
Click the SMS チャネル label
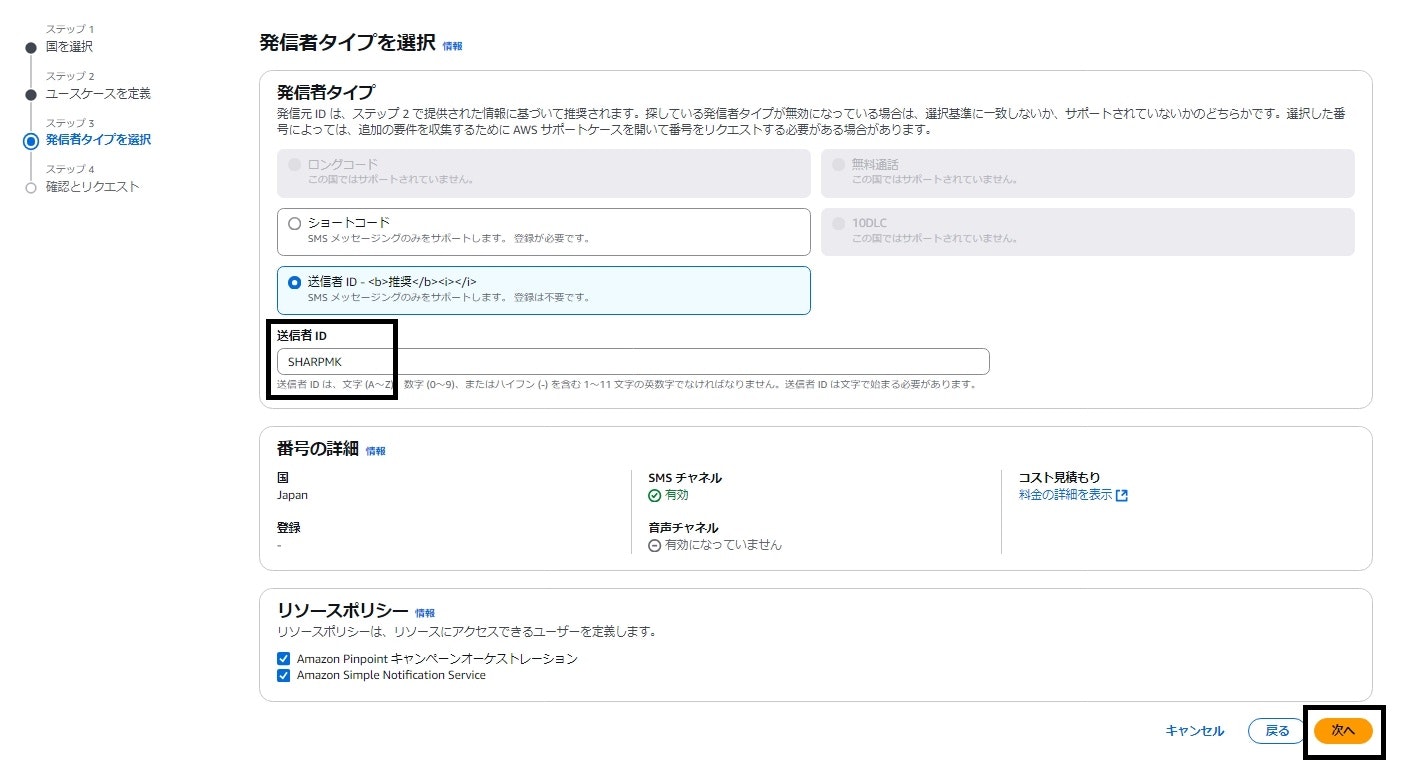pyautogui.click(x=685, y=478)
